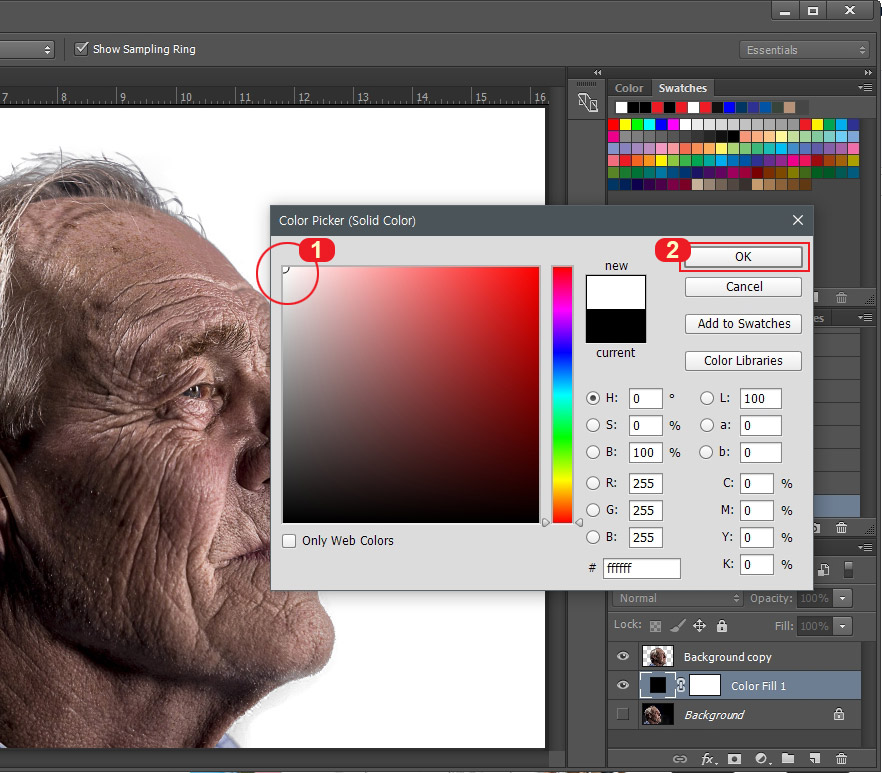The width and height of the screenshot is (882, 773).
Task: Pick the bright blue recent swatch
Action: tap(729, 107)
